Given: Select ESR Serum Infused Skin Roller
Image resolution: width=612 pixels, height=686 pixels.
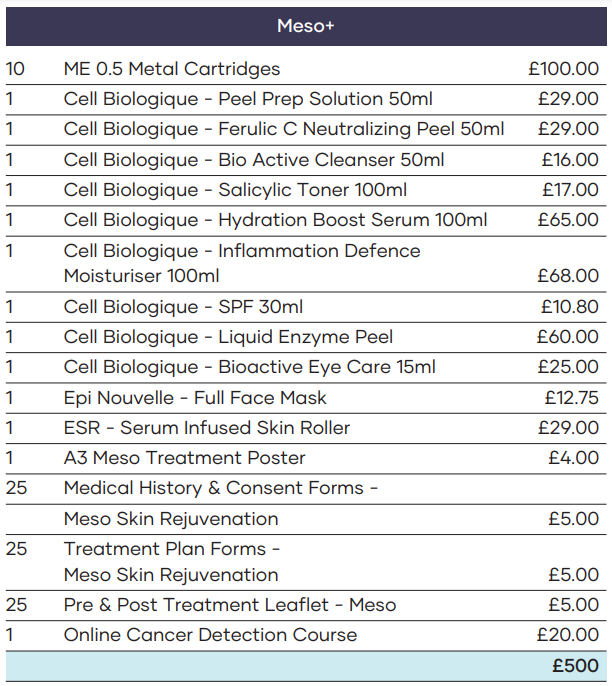Looking at the screenshot, I should coord(206,428).
